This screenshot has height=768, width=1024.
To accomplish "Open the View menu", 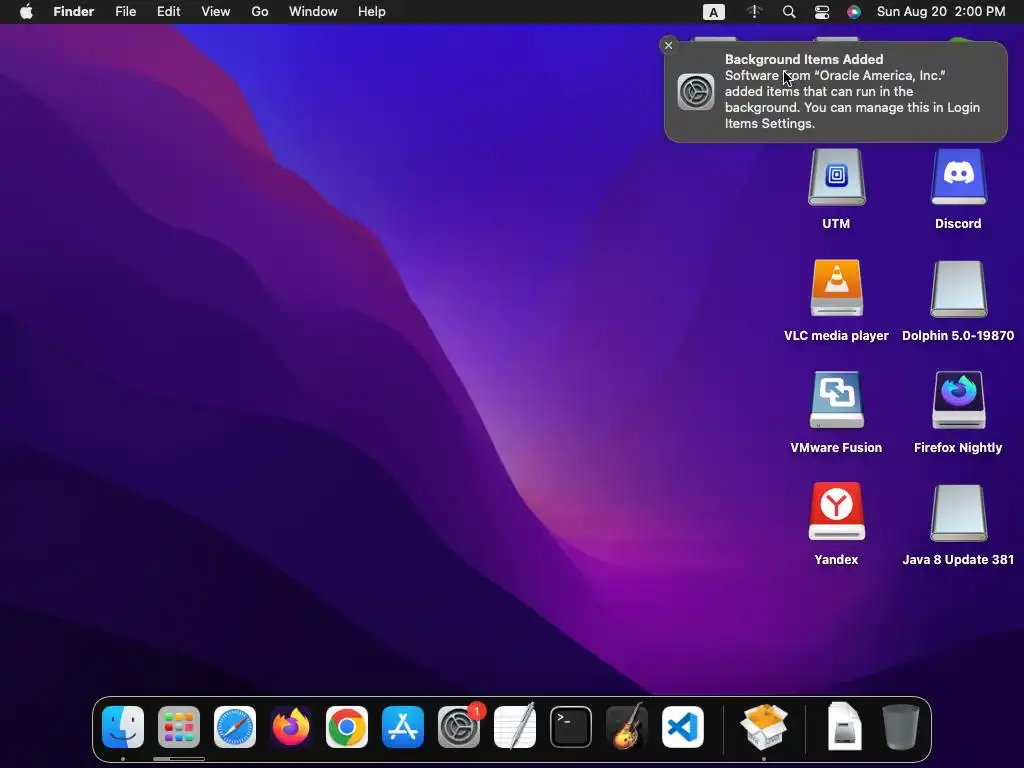I will click(216, 12).
